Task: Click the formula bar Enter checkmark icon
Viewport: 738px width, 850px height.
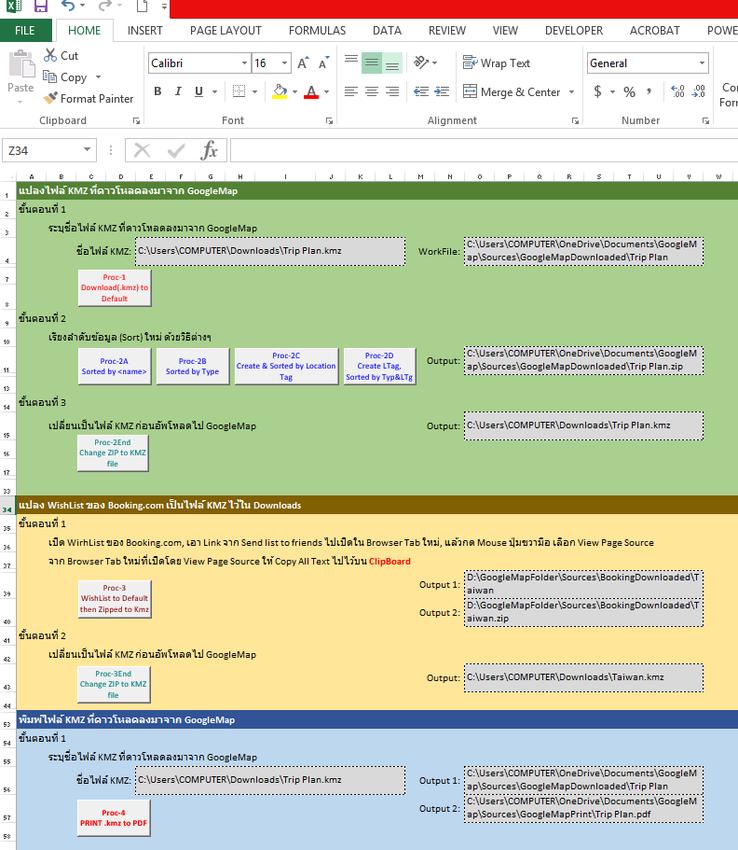Action: click(x=176, y=150)
